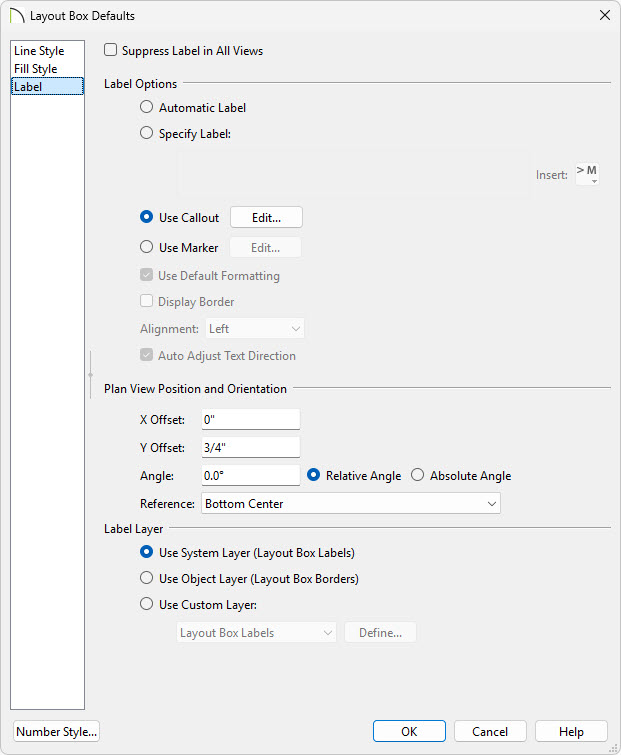Viewport: 621px width, 755px height.
Task: Click the Chief Architect icon in title bar
Action: (17, 15)
